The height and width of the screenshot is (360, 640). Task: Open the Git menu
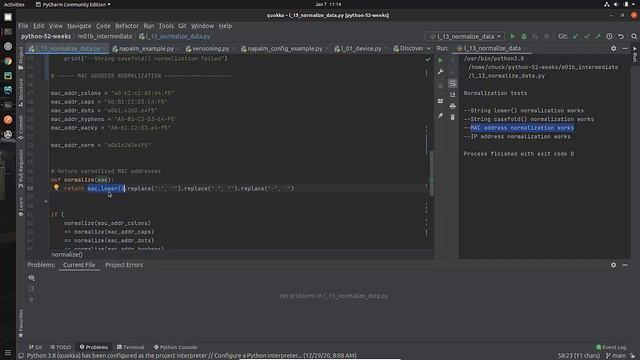point(182,26)
